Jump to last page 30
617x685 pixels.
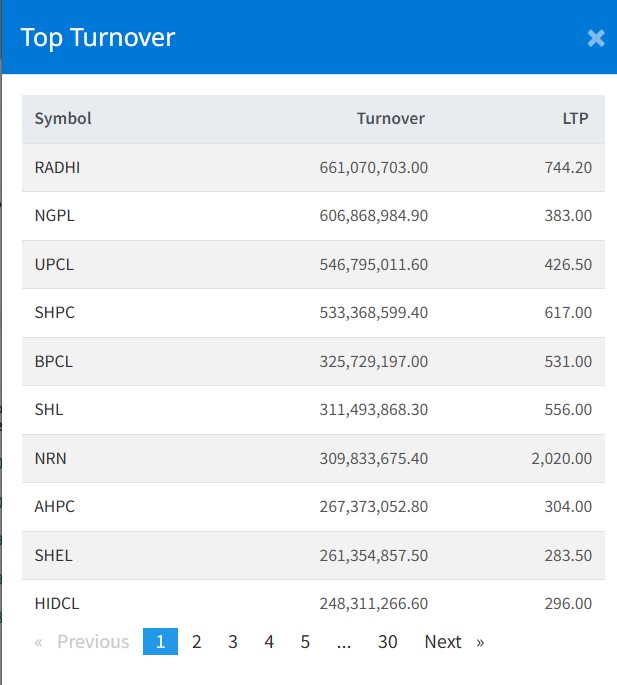pyautogui.click(x=387, y=642)
